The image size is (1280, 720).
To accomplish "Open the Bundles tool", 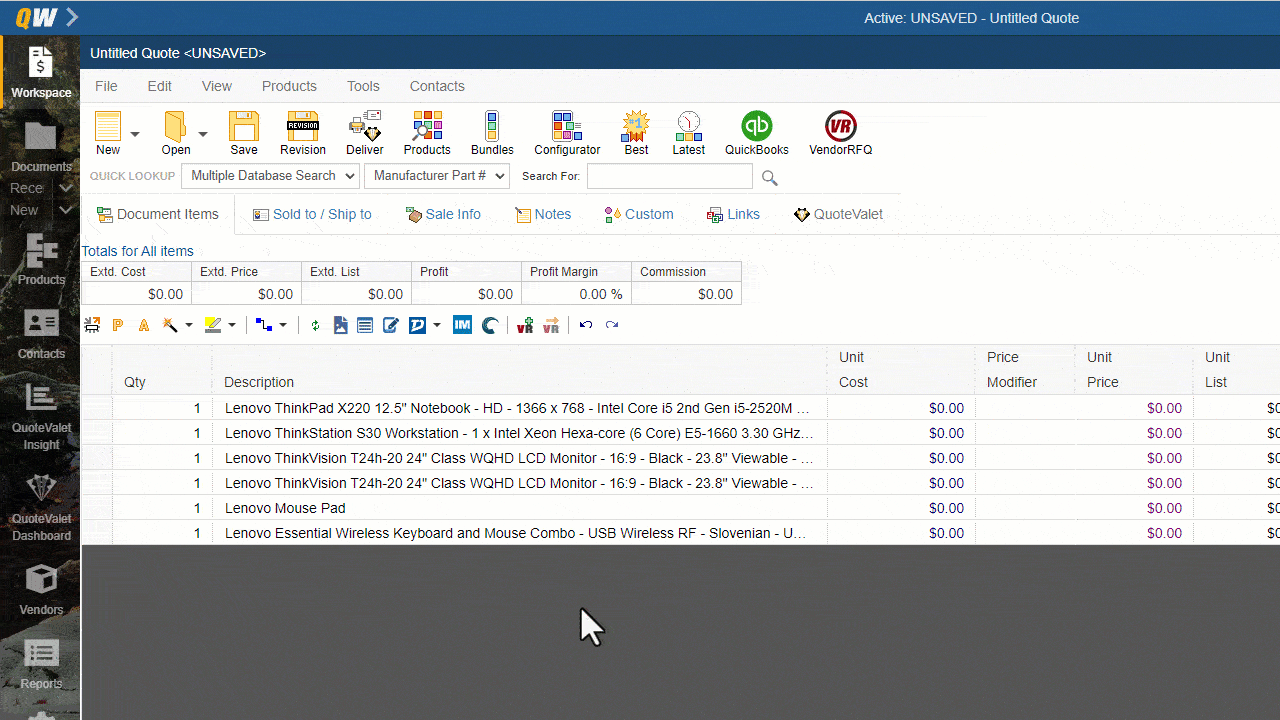I will [x=491, y=132].
